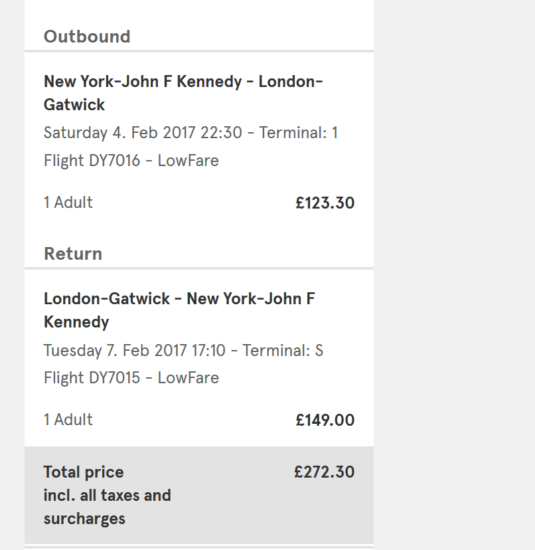
Task: Click the word Gatwick in the outbound route
Action: 74,105
